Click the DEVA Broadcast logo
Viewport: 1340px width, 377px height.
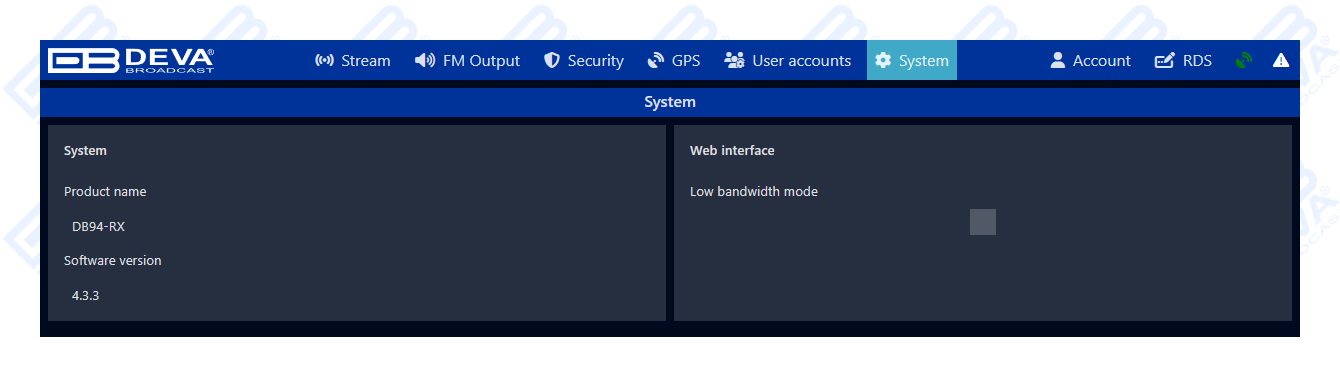[131, 60]
